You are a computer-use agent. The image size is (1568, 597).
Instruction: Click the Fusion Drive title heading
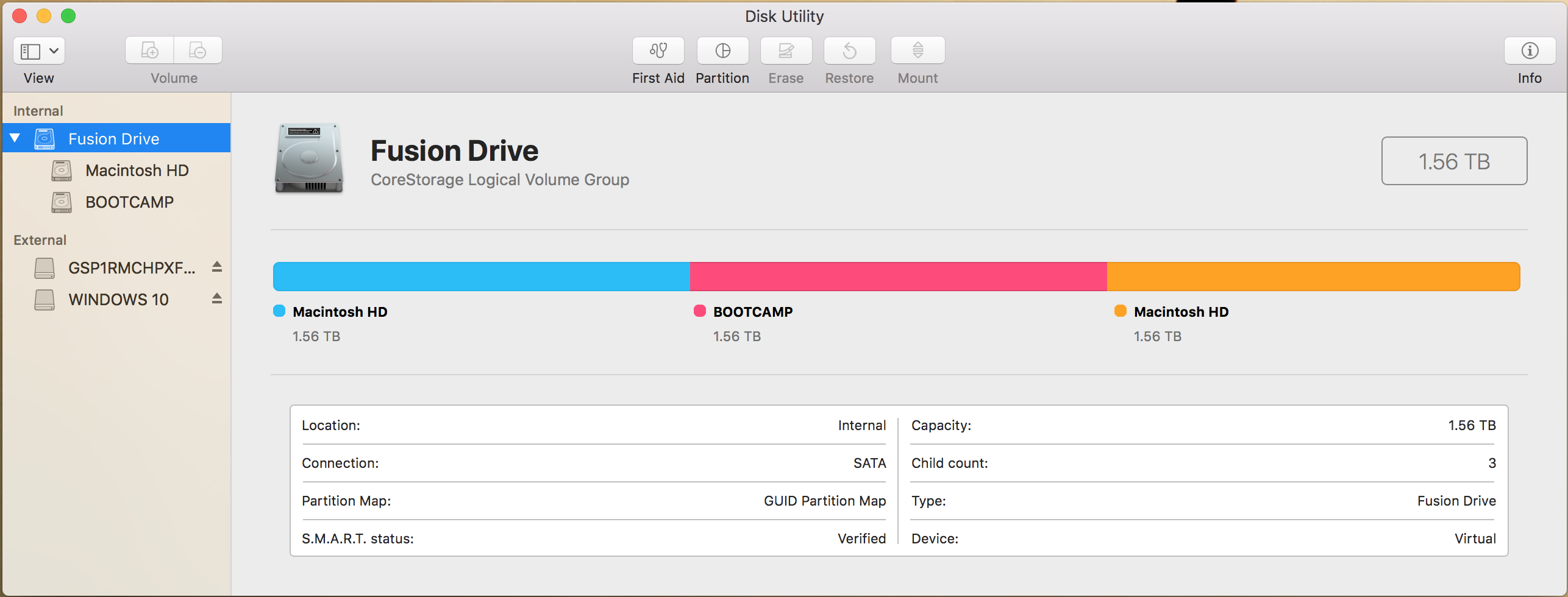click(455, 150)
